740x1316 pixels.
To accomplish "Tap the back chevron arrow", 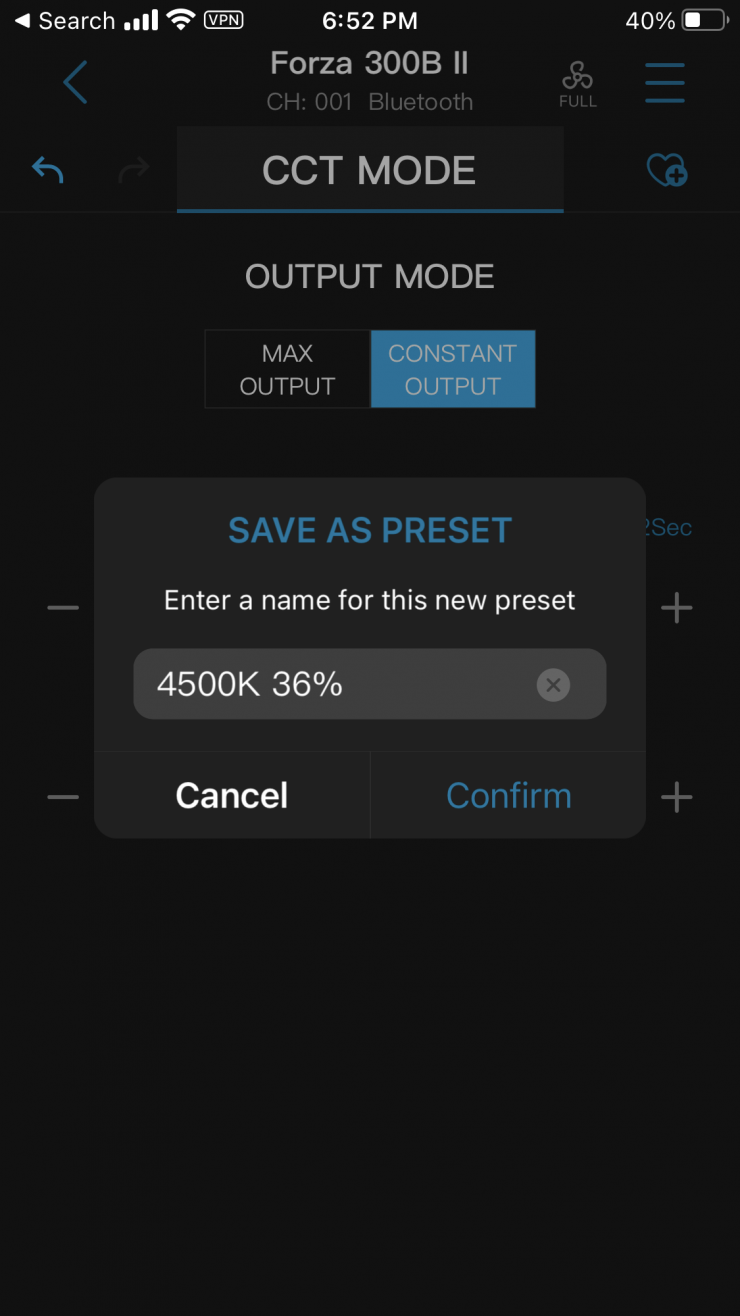I will tap(76, 82).
